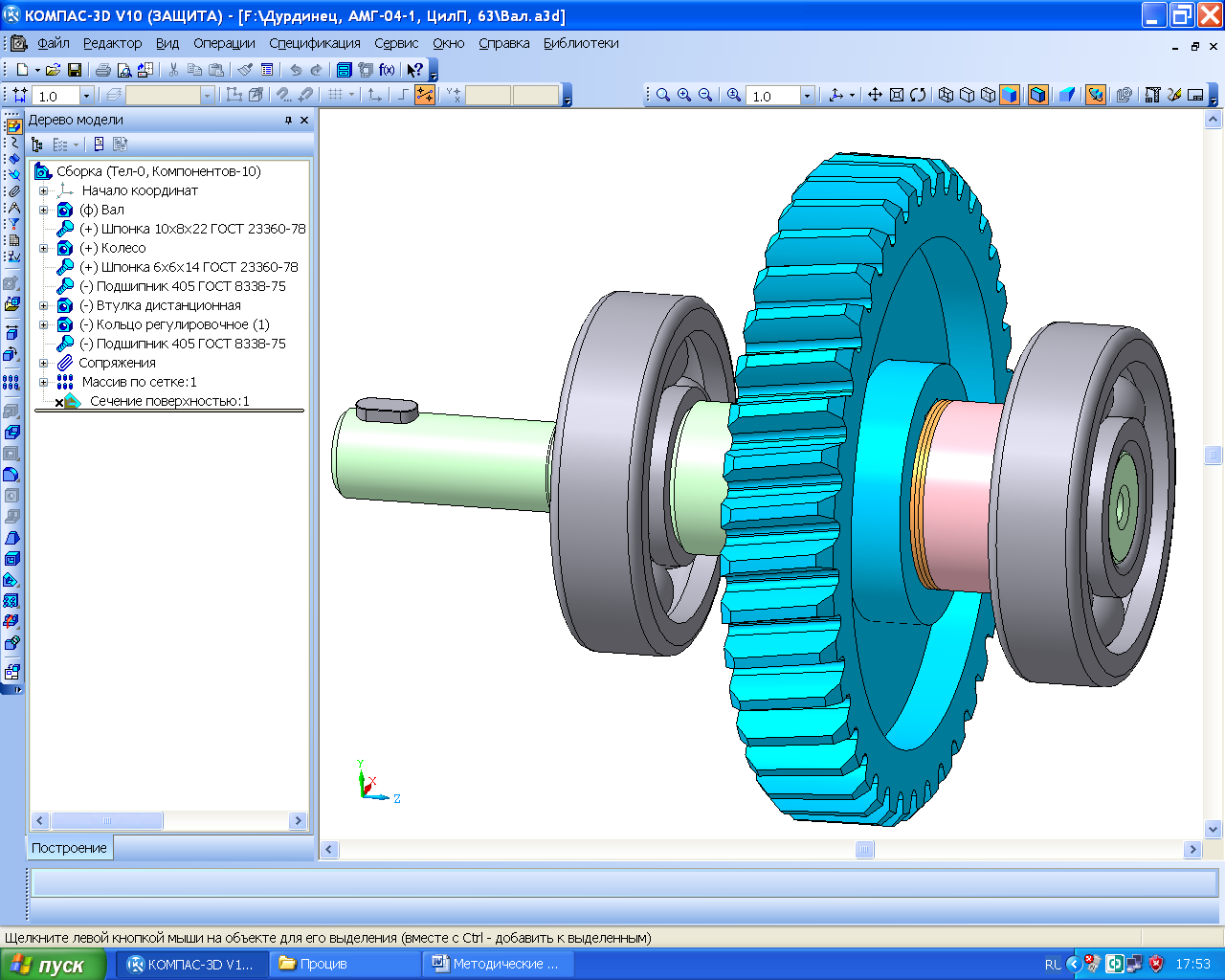This screenshot has height=980, width=1225.
Task: Expand the (ф) Вал tree node
Action: tap(43, 210)
